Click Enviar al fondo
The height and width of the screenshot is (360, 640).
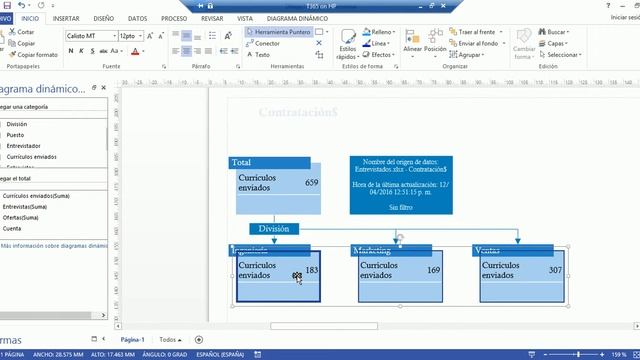point(474,43)
